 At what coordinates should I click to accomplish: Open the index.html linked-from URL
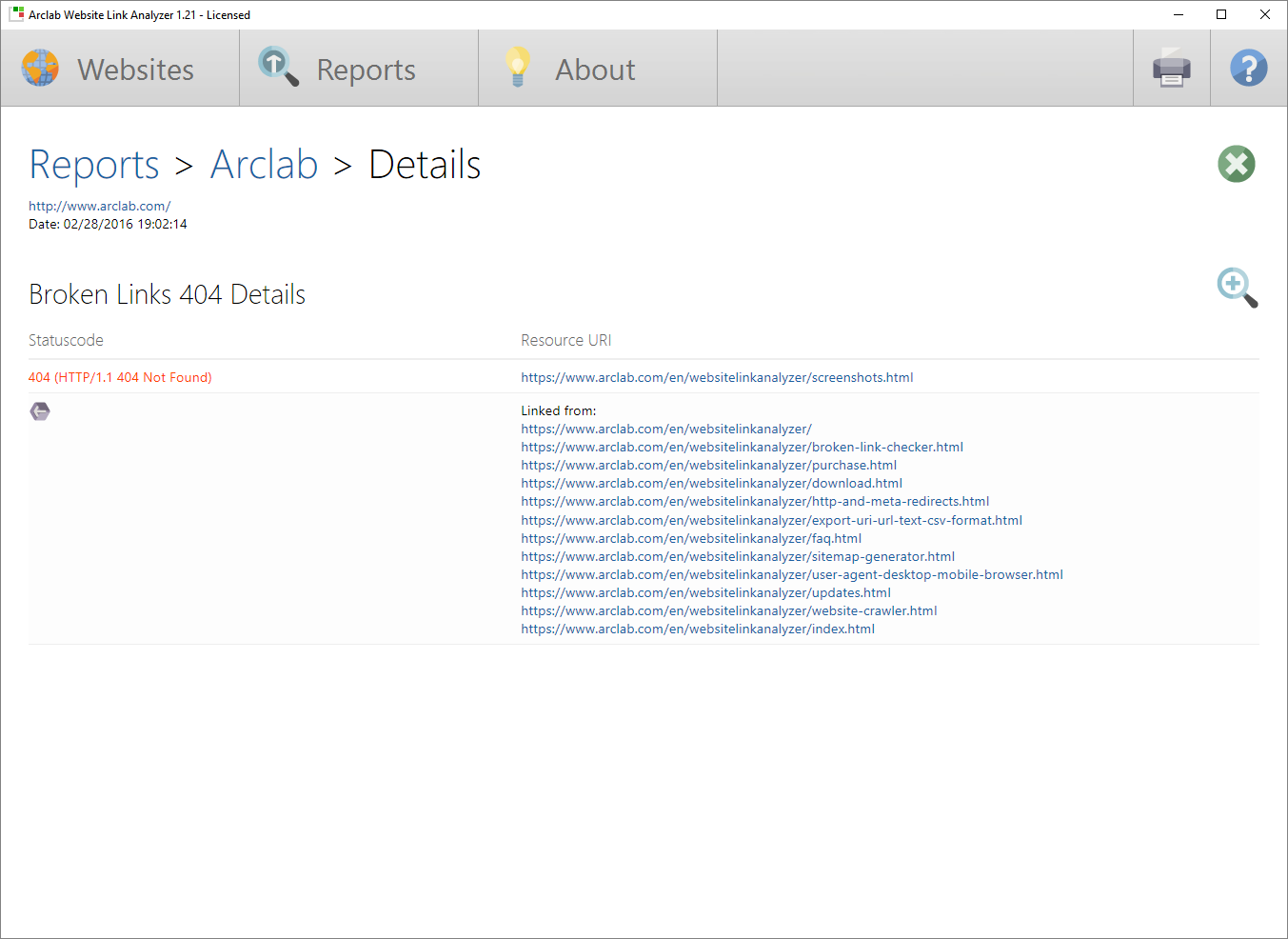tap(697, 629)
